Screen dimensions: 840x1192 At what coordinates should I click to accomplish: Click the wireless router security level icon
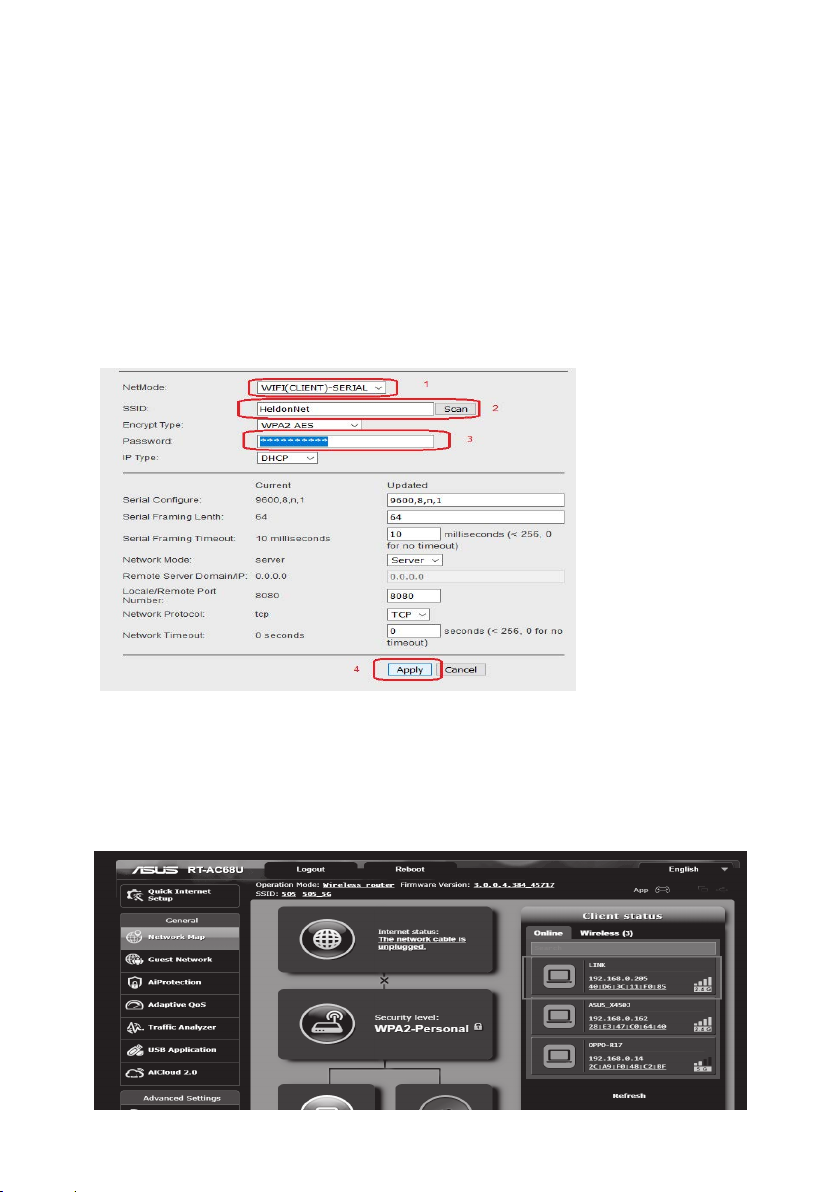click(x=327, y=1023)
